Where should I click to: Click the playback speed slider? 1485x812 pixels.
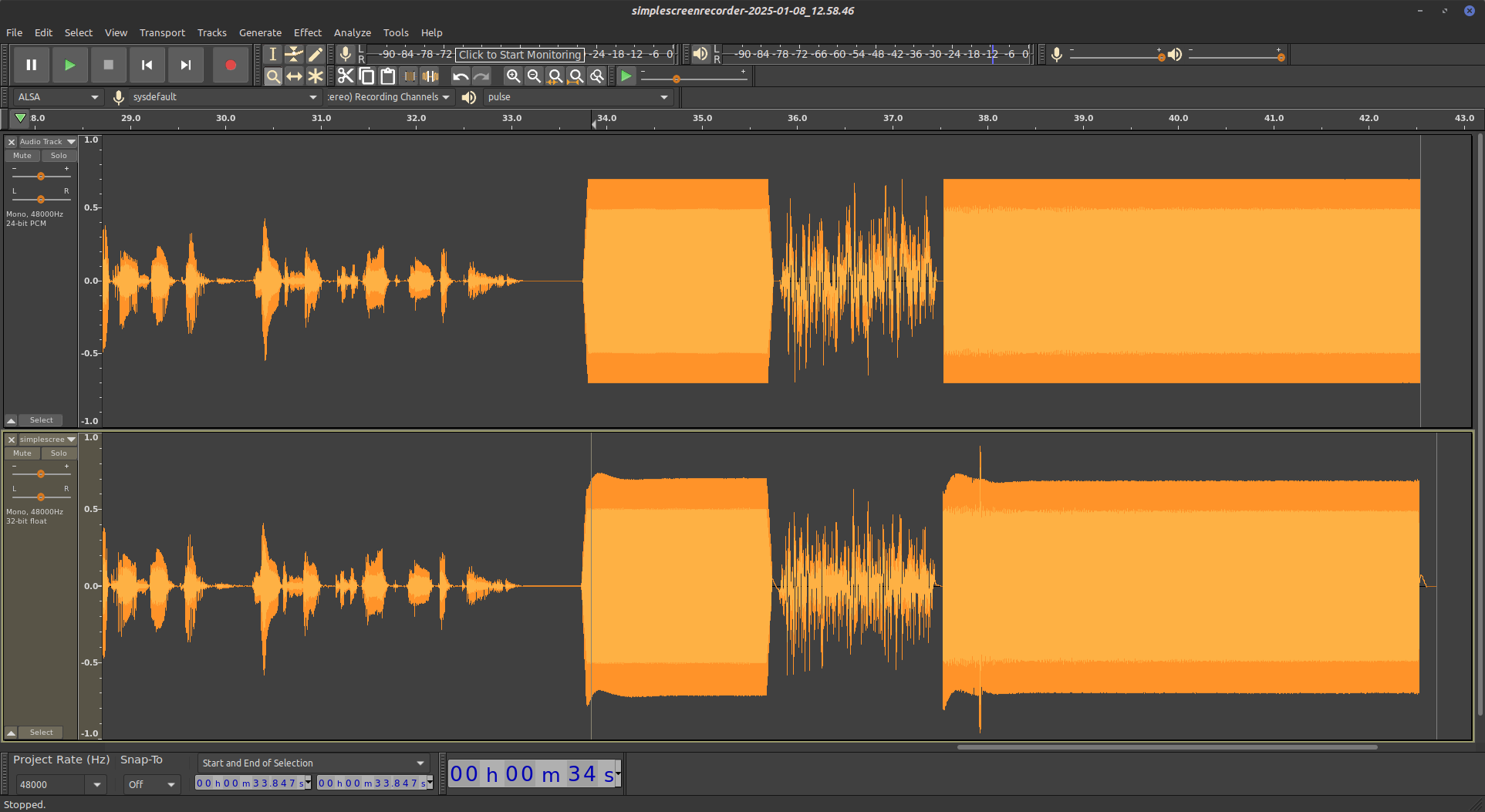pos(694,79)
